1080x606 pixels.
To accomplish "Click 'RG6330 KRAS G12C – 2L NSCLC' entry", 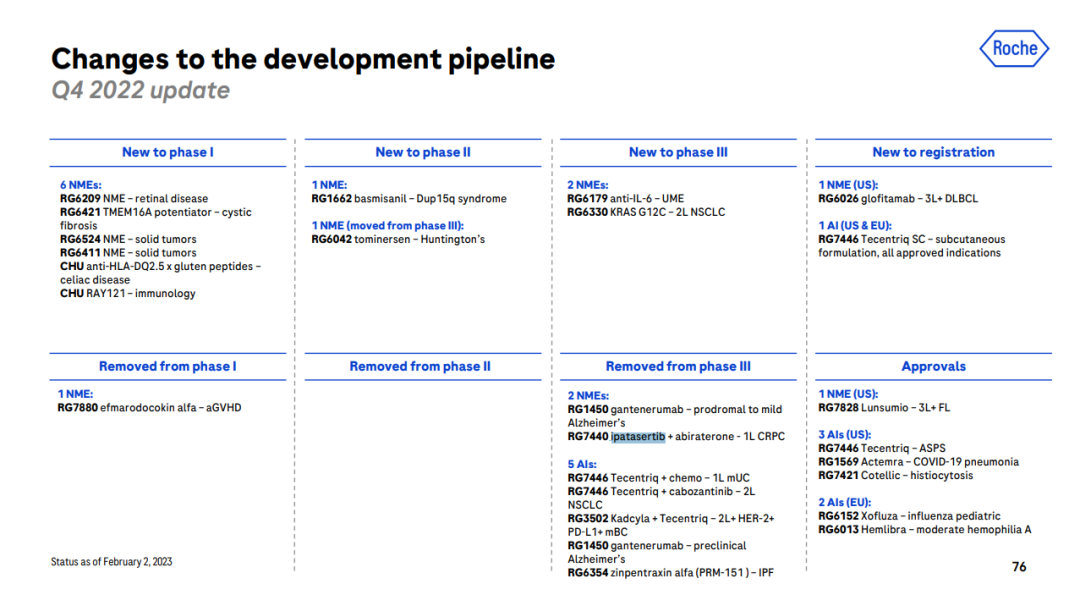I will (646, 212).
